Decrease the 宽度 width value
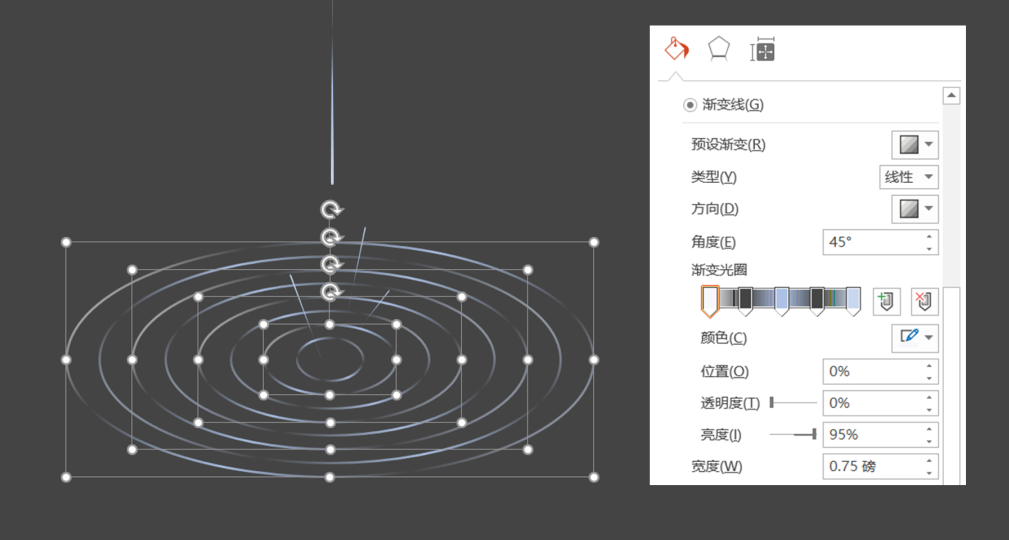1009x540 pixels. 929,472
